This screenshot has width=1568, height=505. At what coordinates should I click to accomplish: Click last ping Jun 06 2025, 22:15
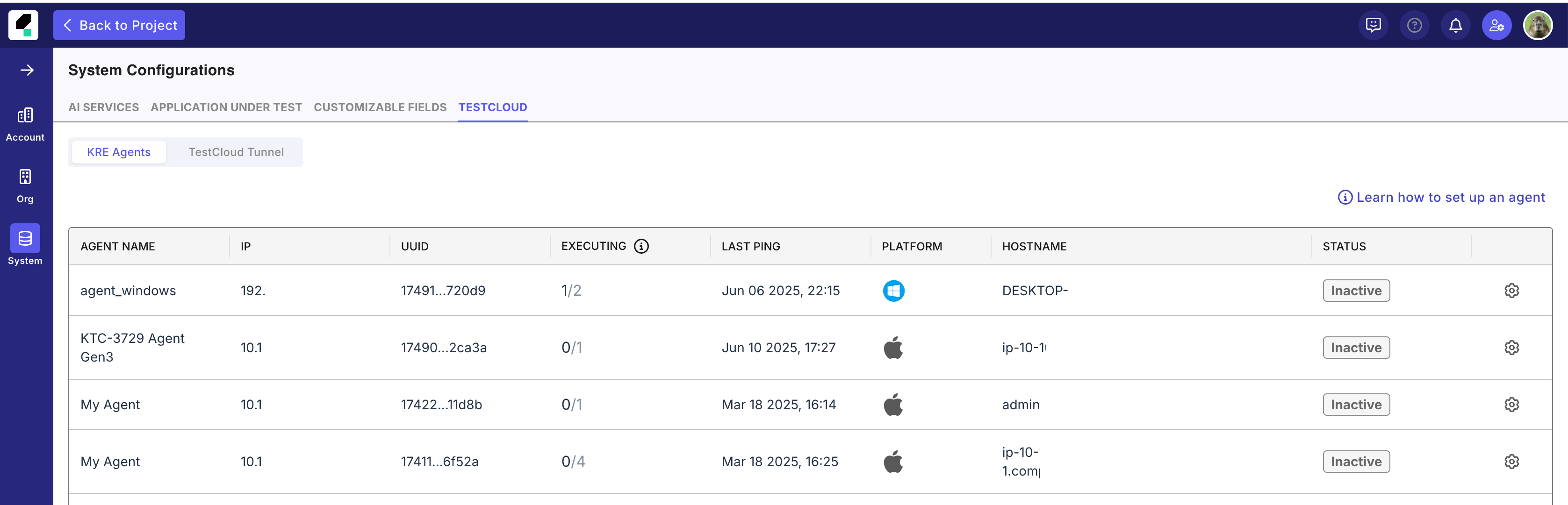[x=780, y=291]
